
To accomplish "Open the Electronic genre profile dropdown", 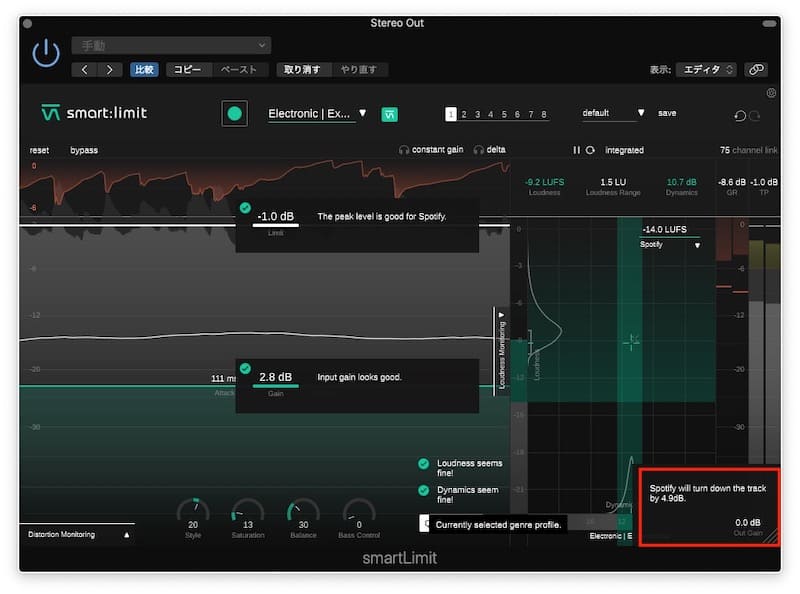I will coord(317,113).
